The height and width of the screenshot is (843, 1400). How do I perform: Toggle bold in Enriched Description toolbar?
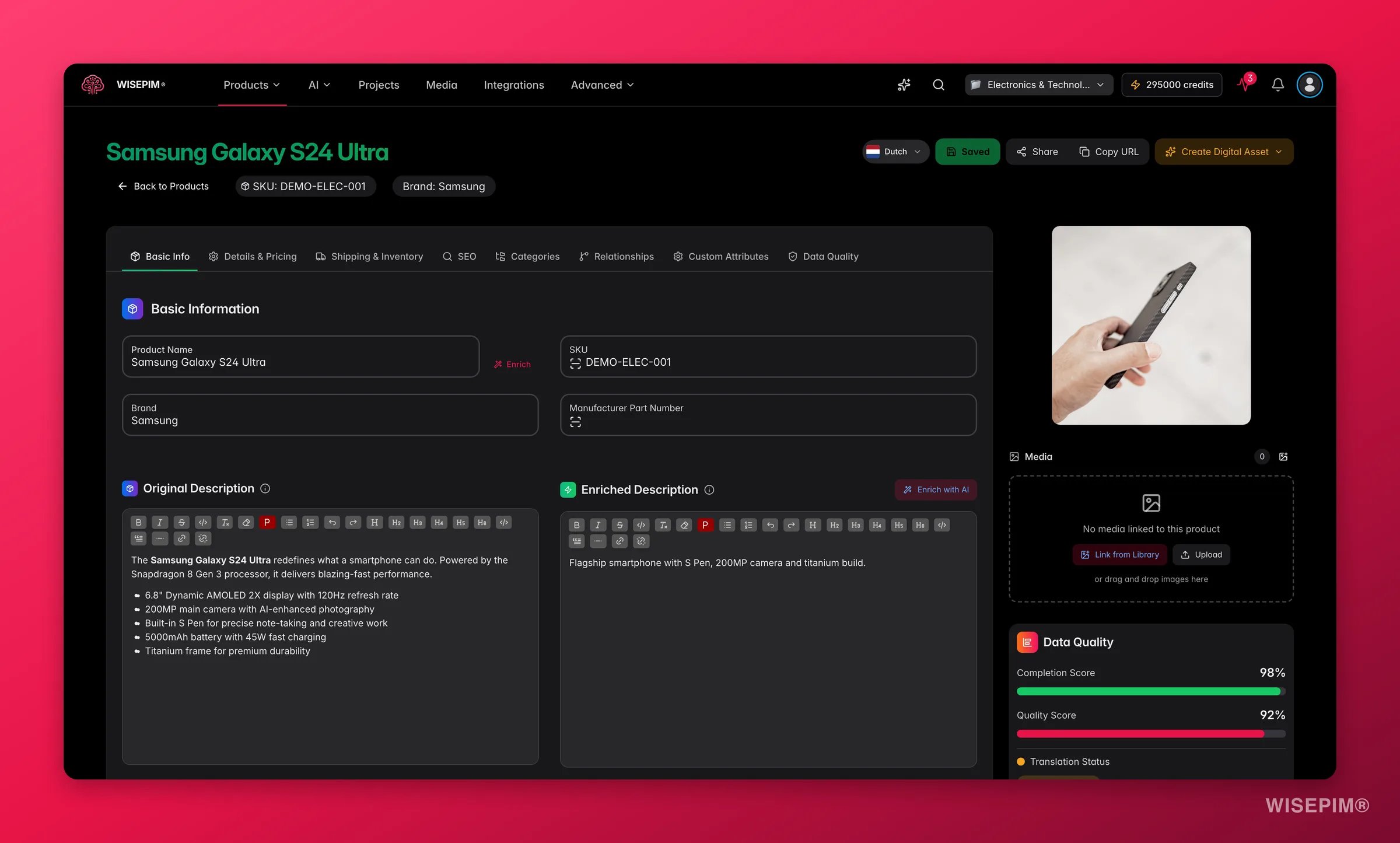tap(577, 525)
